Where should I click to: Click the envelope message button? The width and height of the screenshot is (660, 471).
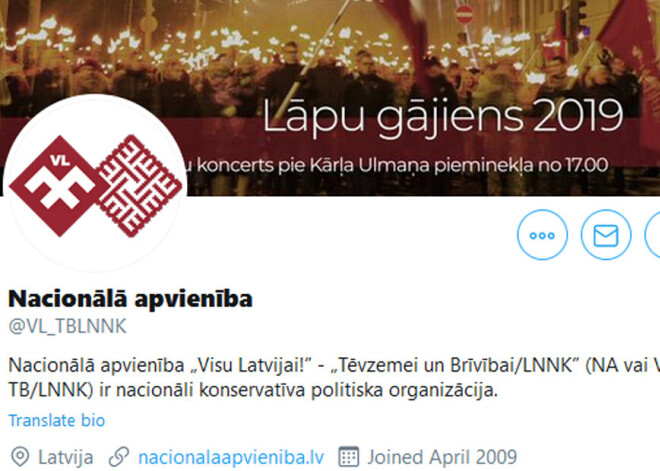tap(606, 234)
